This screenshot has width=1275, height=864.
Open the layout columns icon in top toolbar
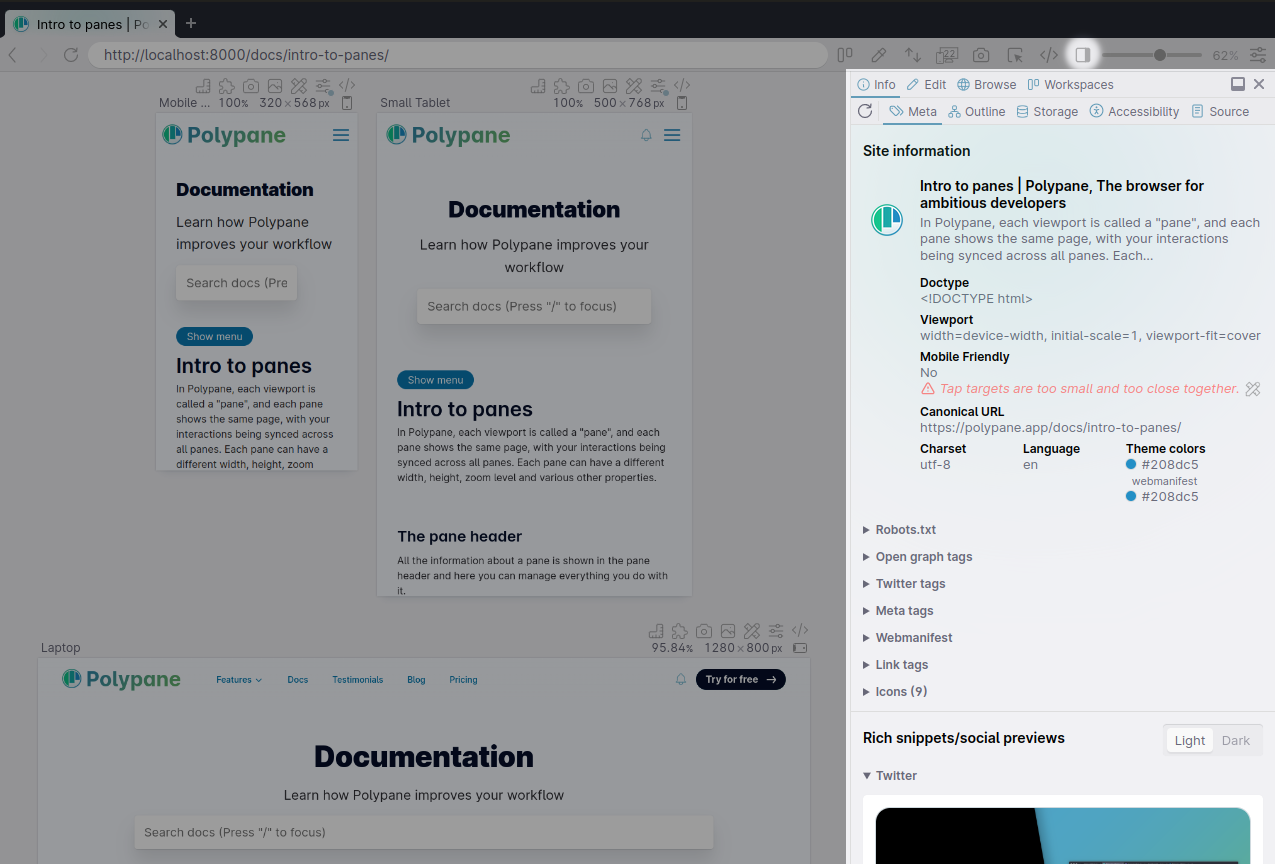click(845, 55)
